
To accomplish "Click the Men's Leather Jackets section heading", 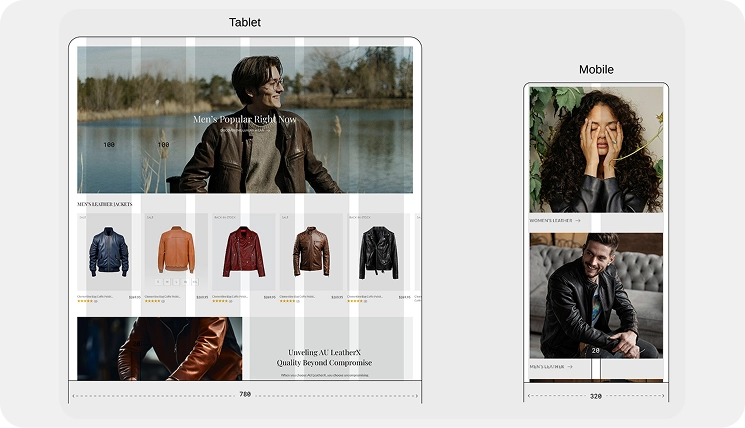I will (x=104, y=204).
